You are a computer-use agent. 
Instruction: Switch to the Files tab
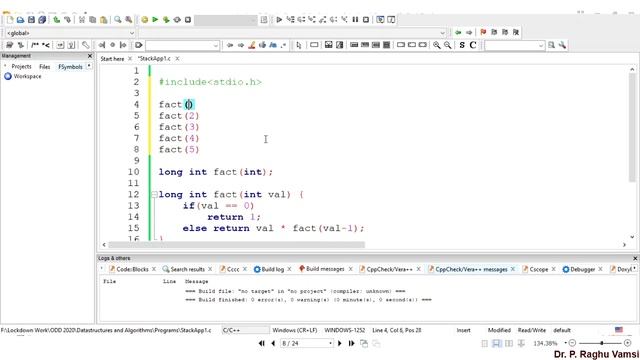pos(44,67)
